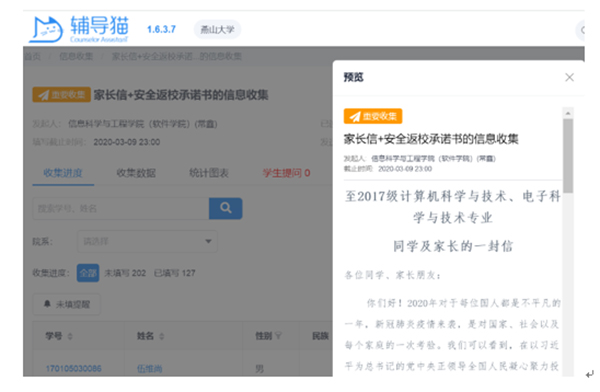Click the preview scrollbar up arrow
Image resolution: width=600 pixels, height=392 pixels.
568,113
